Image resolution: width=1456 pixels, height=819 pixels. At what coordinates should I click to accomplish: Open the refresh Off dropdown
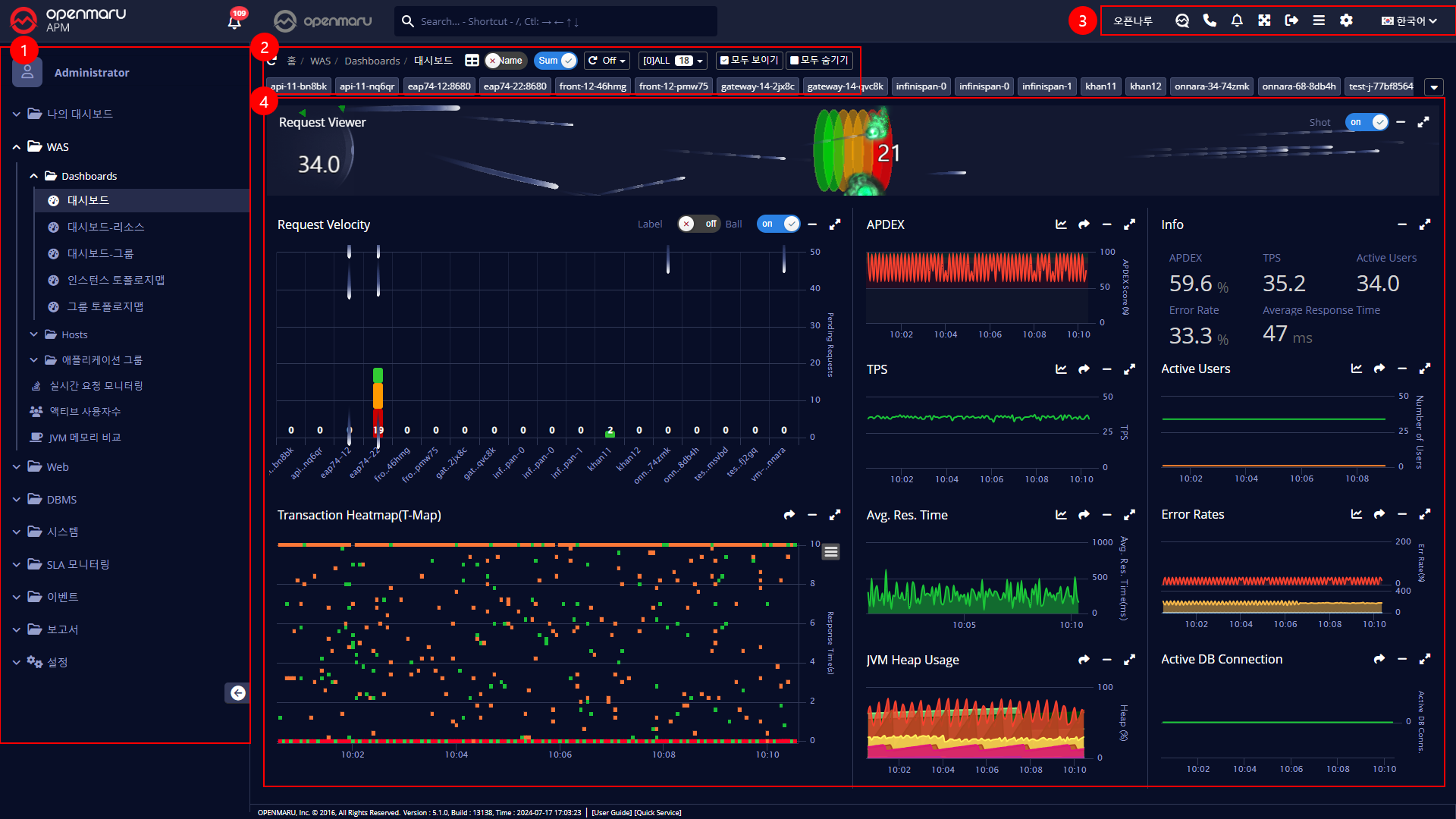coord(607,61)
